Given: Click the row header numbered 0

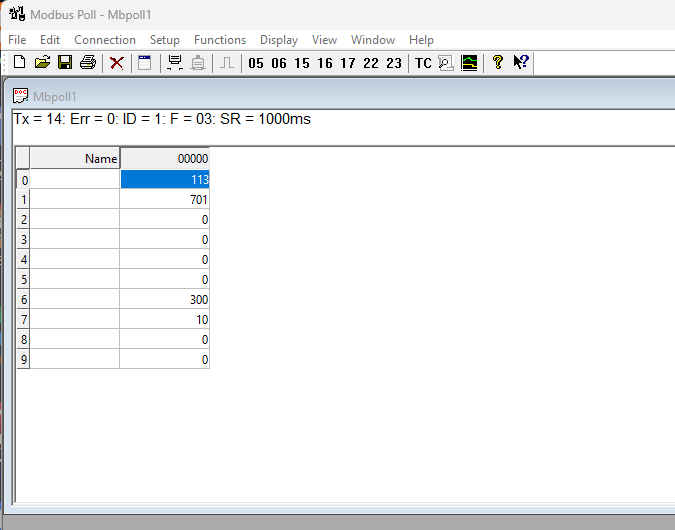Looking at the screenshot, I should click(x=23, y=179).
